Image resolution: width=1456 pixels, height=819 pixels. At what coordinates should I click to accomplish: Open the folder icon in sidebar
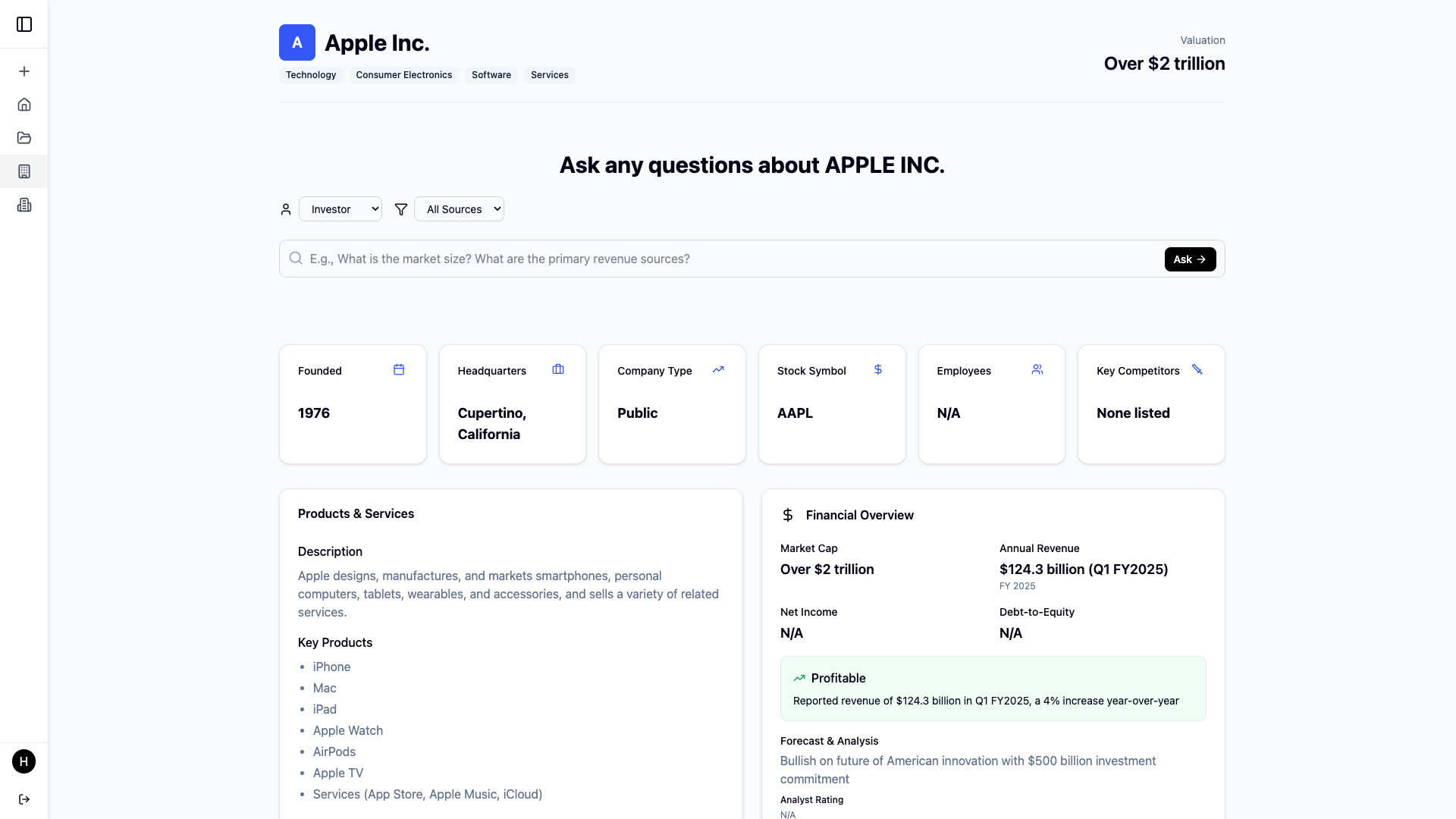coord(24,138)
